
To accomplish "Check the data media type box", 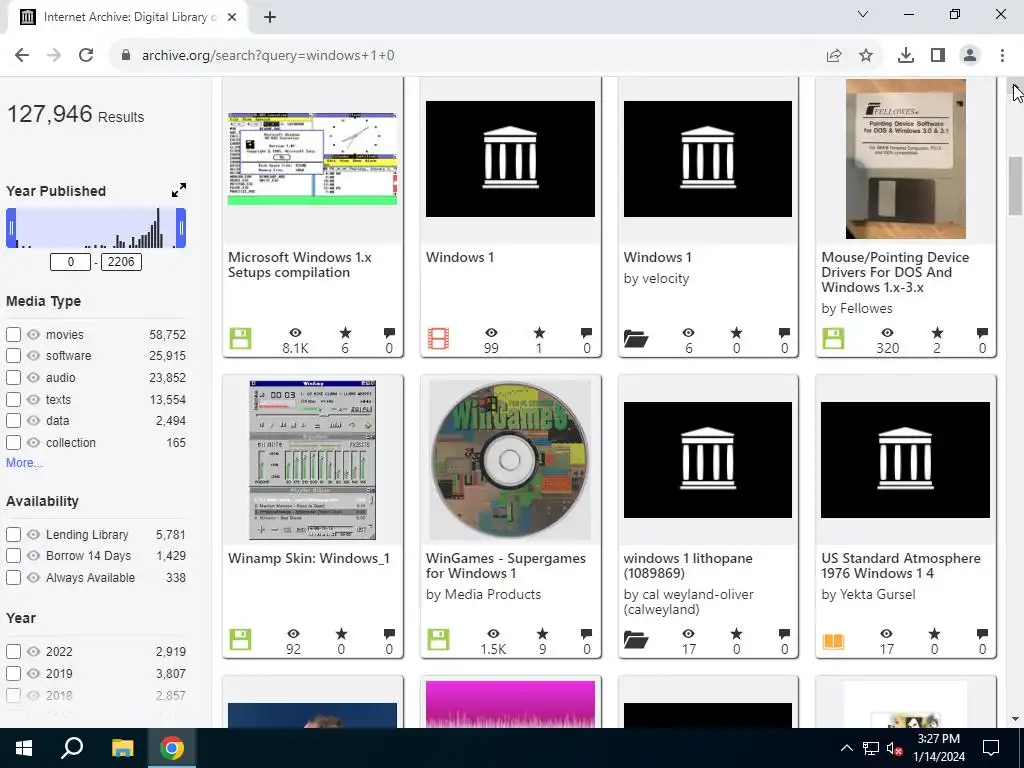I will point(14,421).
